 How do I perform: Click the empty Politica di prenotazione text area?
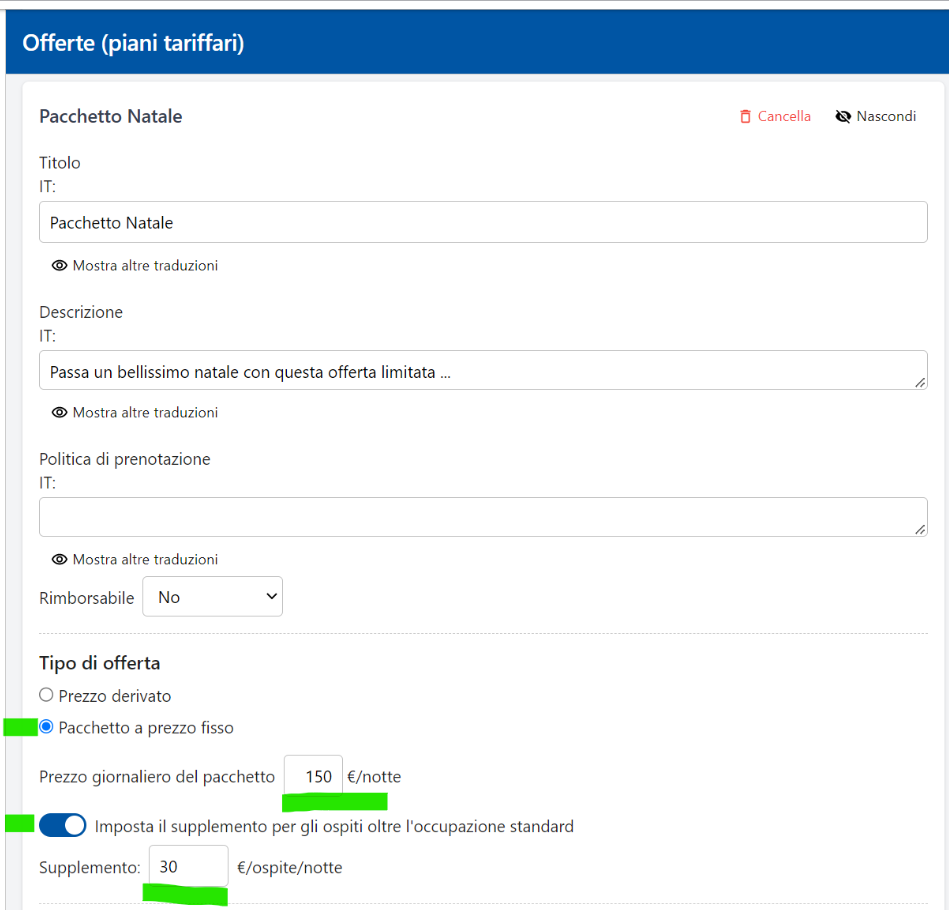click(483, 517)
